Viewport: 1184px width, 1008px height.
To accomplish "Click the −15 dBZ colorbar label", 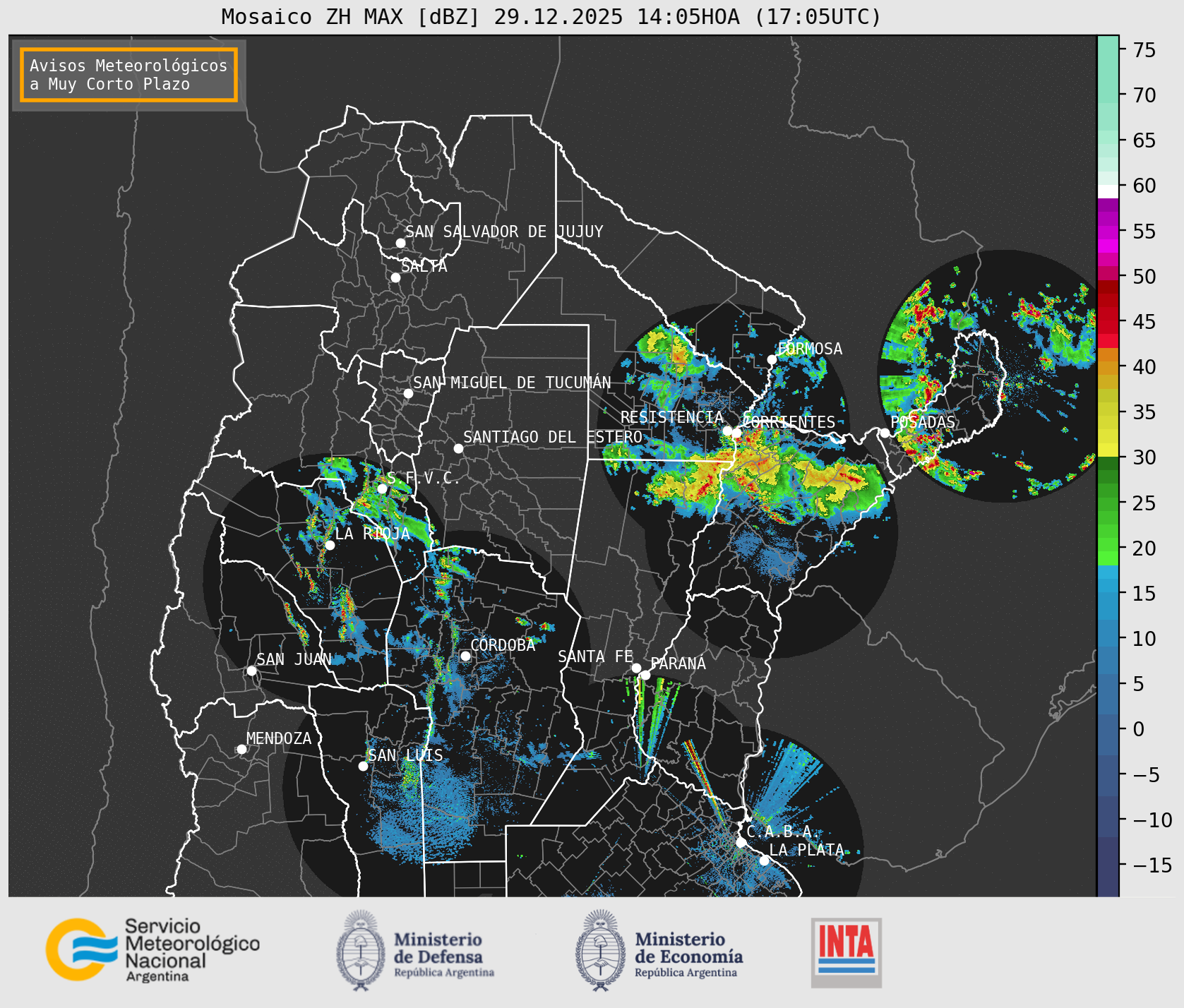I will click(x=1152, y=865).
